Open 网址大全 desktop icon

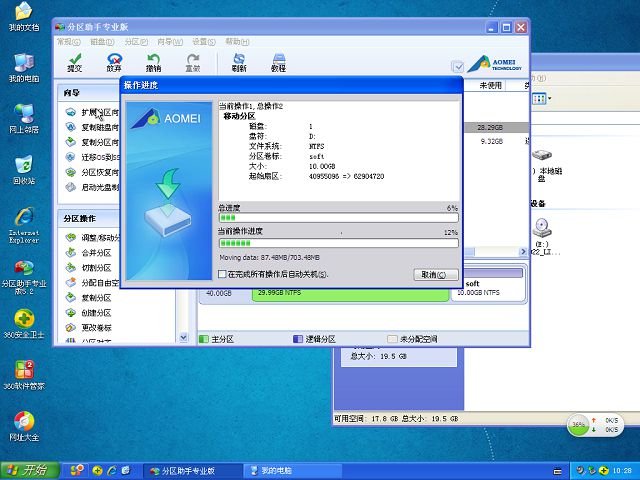24,426
